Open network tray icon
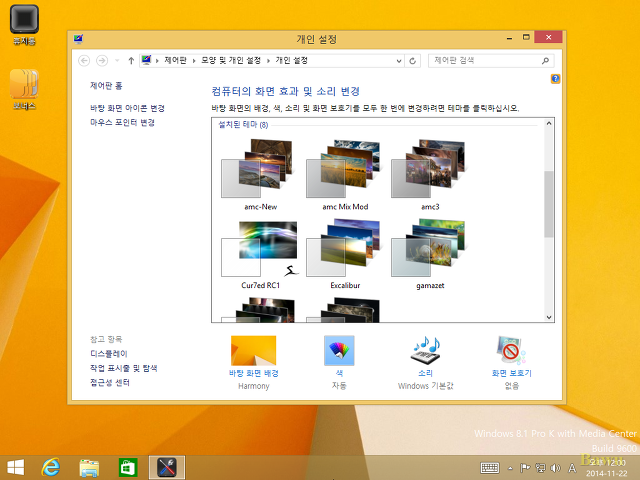 click(x=540, y=468)
